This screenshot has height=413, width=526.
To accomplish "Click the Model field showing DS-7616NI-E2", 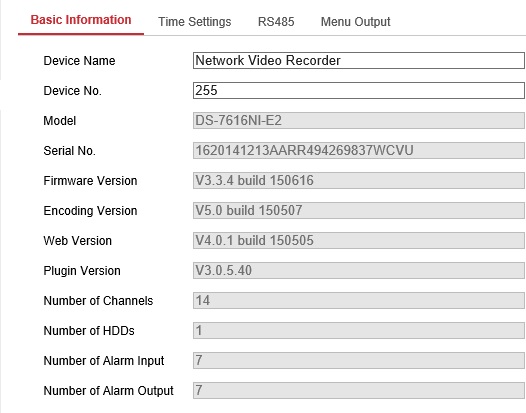I will (x=359, y=120).
